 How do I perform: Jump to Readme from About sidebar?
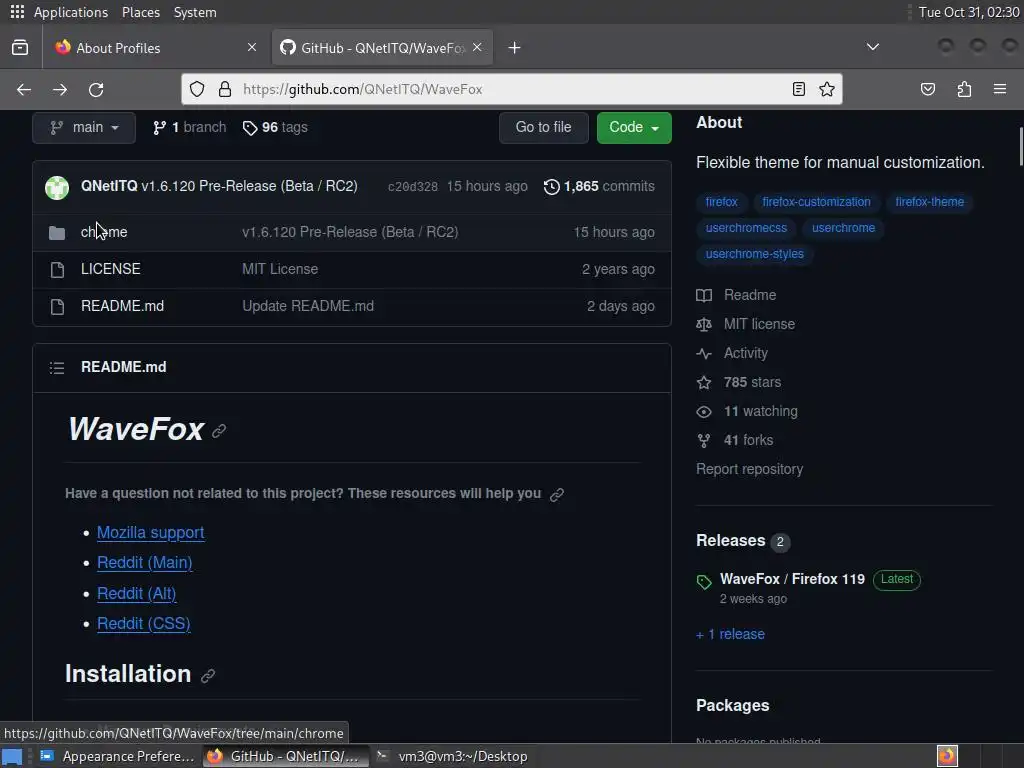[x=737, y=295]
